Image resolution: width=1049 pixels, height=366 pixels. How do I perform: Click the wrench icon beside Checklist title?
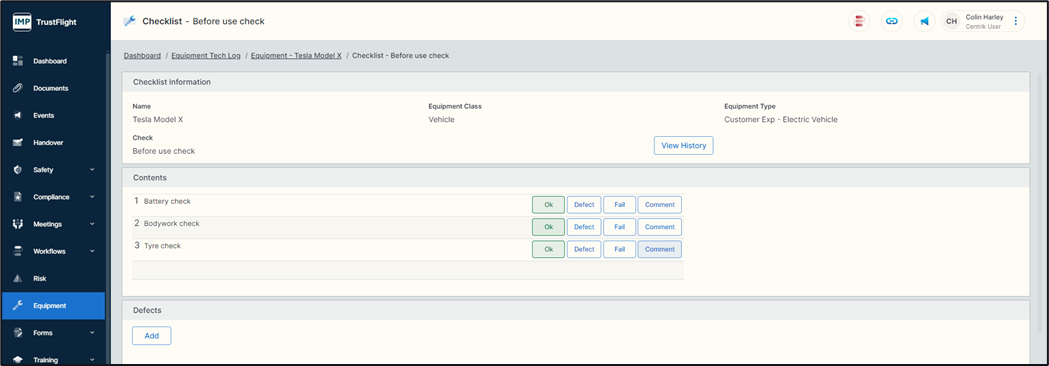pyautogui.click(x=130, y=21)
